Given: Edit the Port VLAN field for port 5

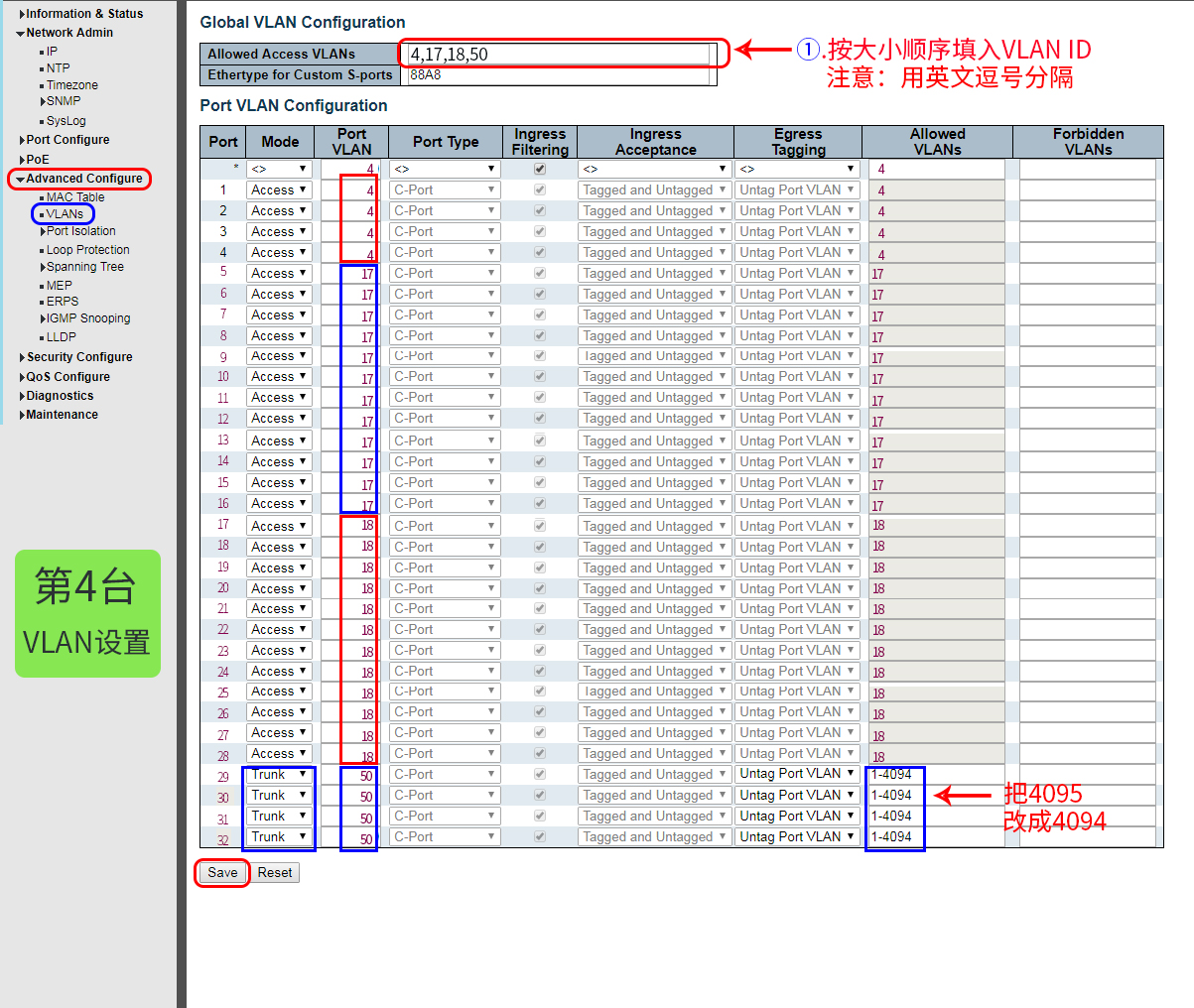Looking at the screenshot, I should 349,273.
